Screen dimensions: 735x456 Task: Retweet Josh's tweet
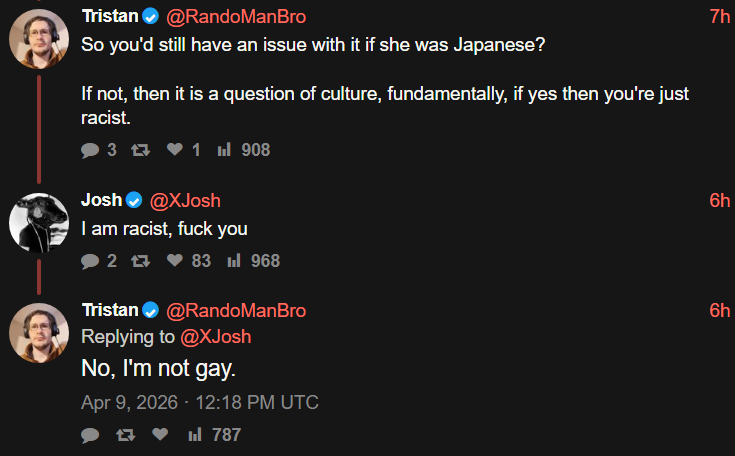141,261
